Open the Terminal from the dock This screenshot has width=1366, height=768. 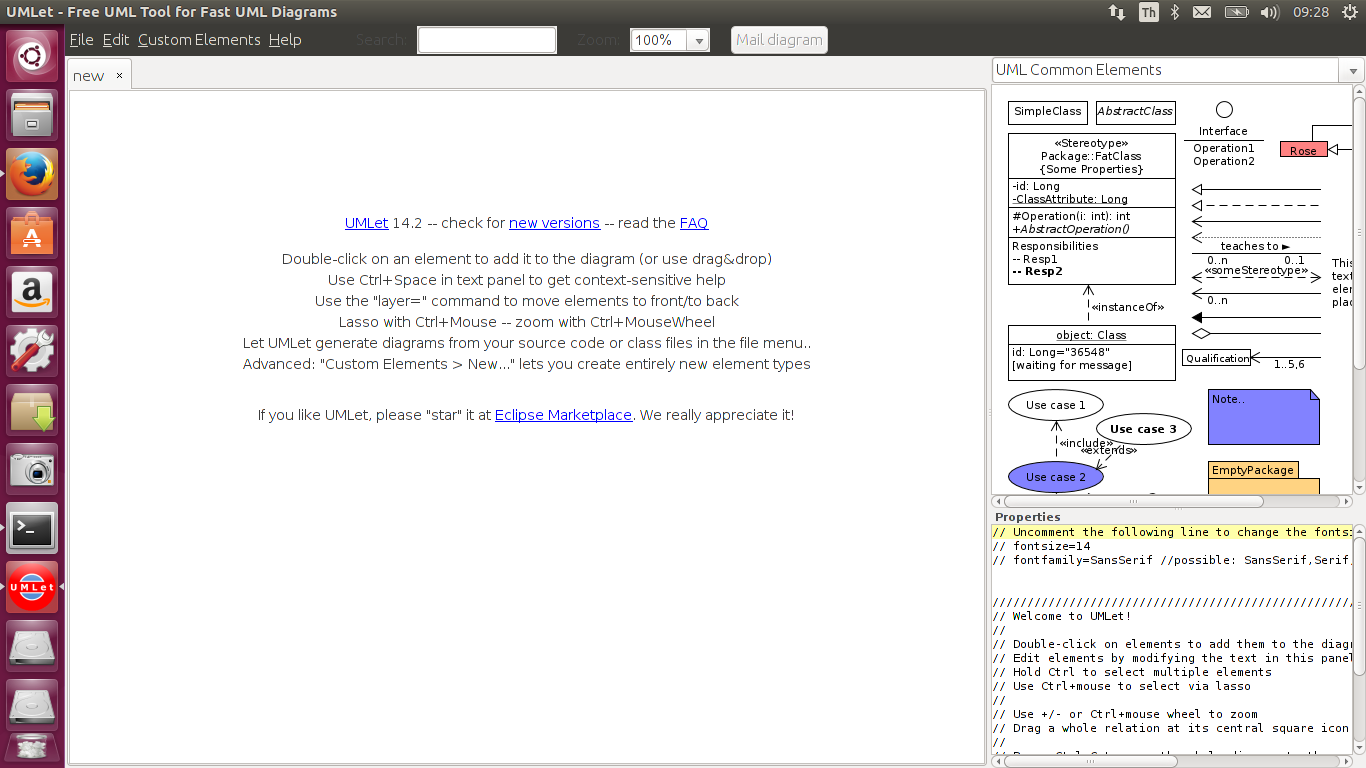[x=32, y=528]
